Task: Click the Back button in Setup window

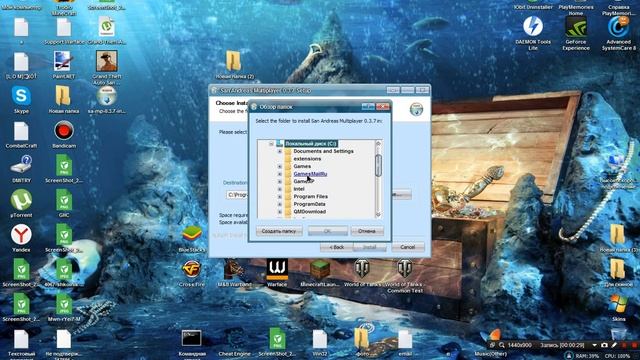Action: pos(337,247)
